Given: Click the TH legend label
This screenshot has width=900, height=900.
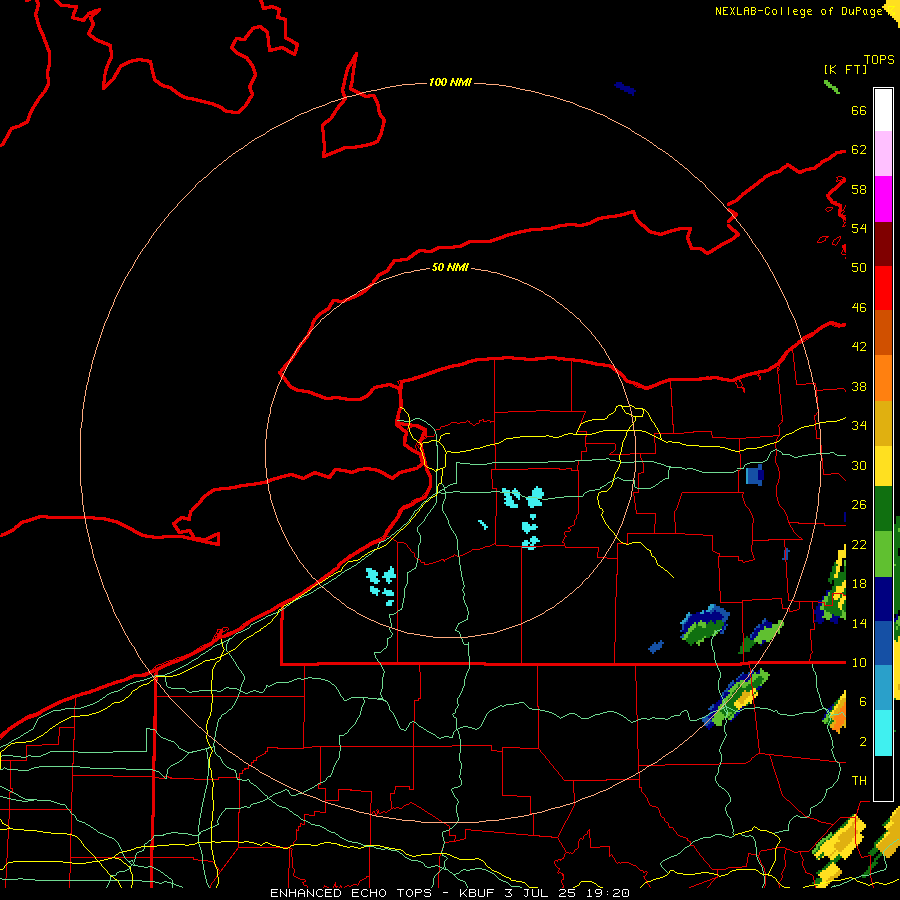Looking at the screenshot, I should tap(859, 780).
